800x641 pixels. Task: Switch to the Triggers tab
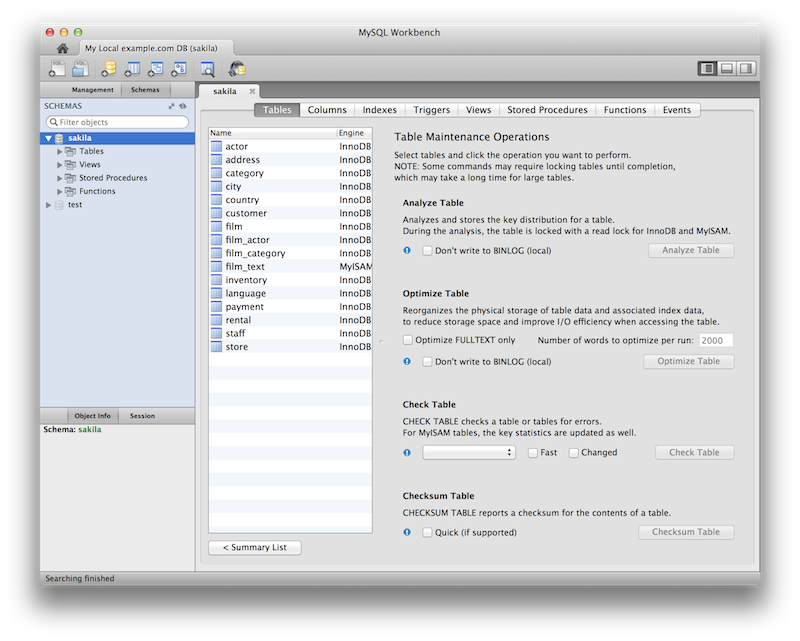(x=432, y=110)
